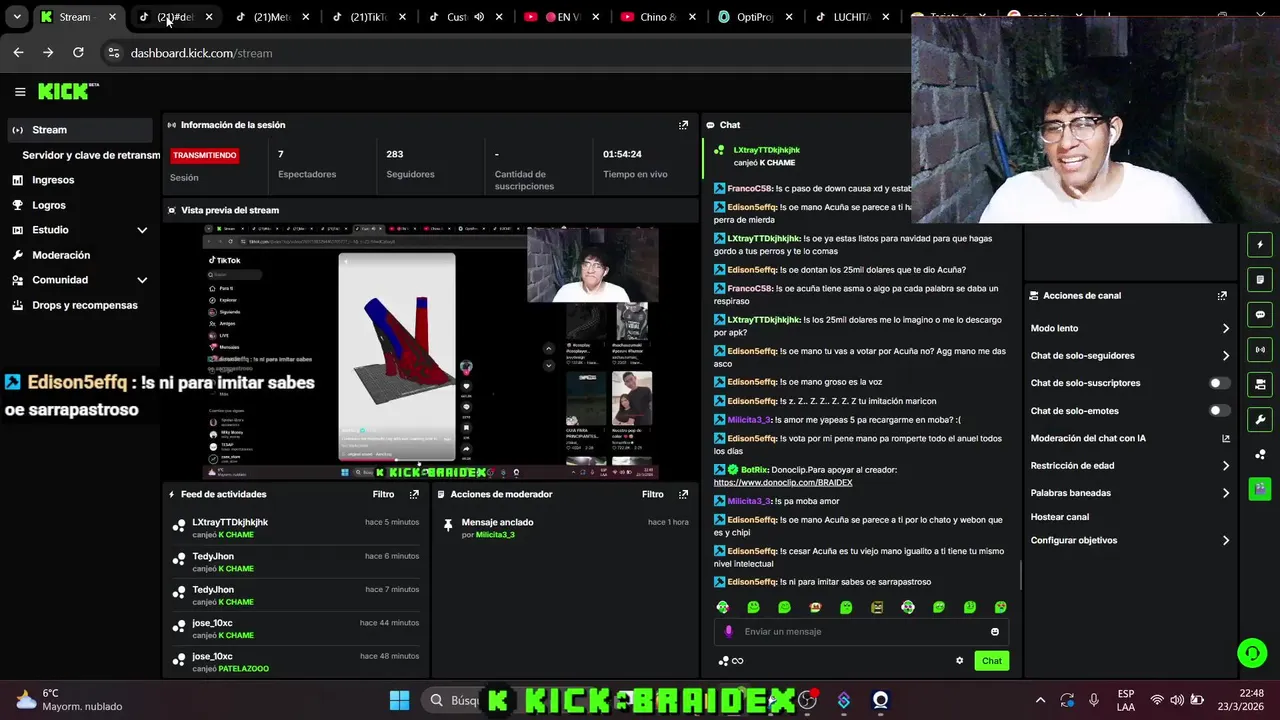Open chat settings gear icon
Image resolution: width=1280 pixels, height=720 pixels.
pos(960,660)
